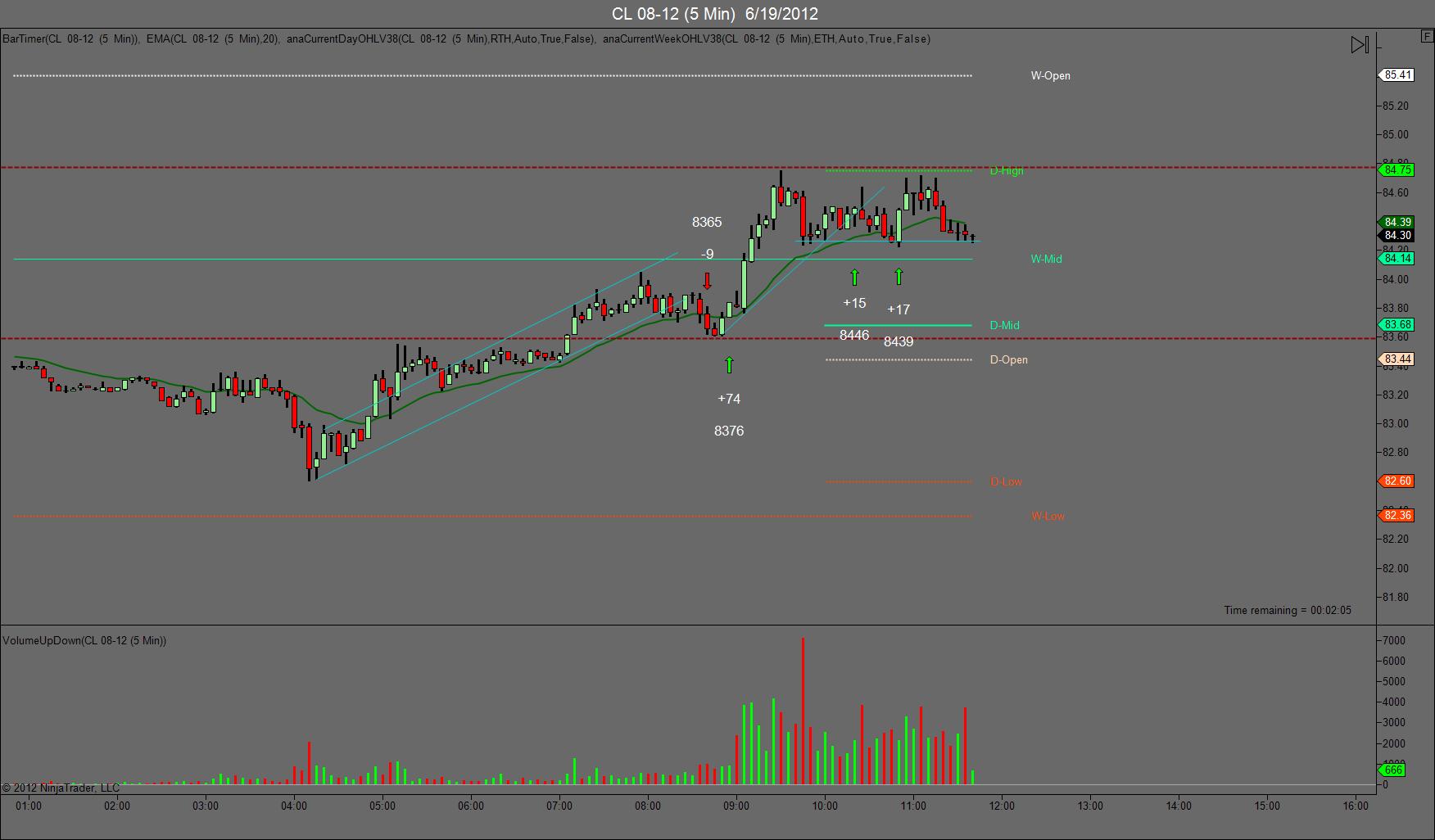Click the tallest red volume bar
Image resolution: width=1435 pixels, height=840 pixels.
coord(803,711)
